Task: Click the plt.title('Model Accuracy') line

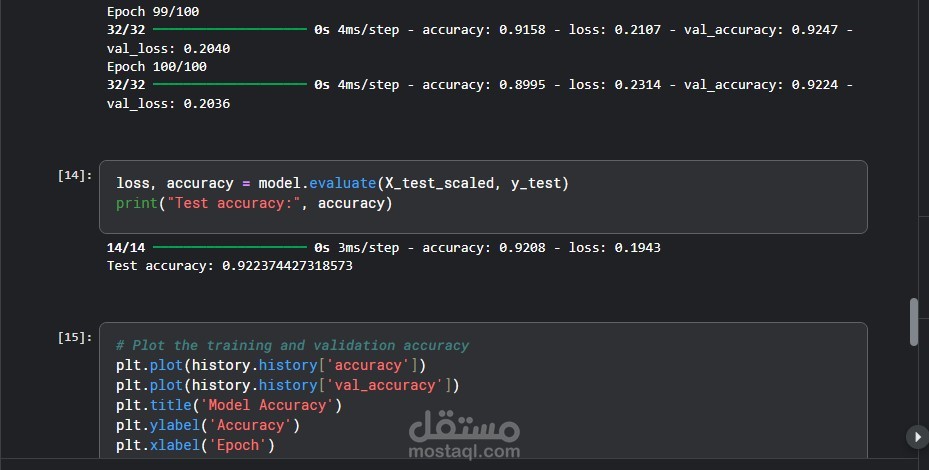Action: [x=229, y=405]
